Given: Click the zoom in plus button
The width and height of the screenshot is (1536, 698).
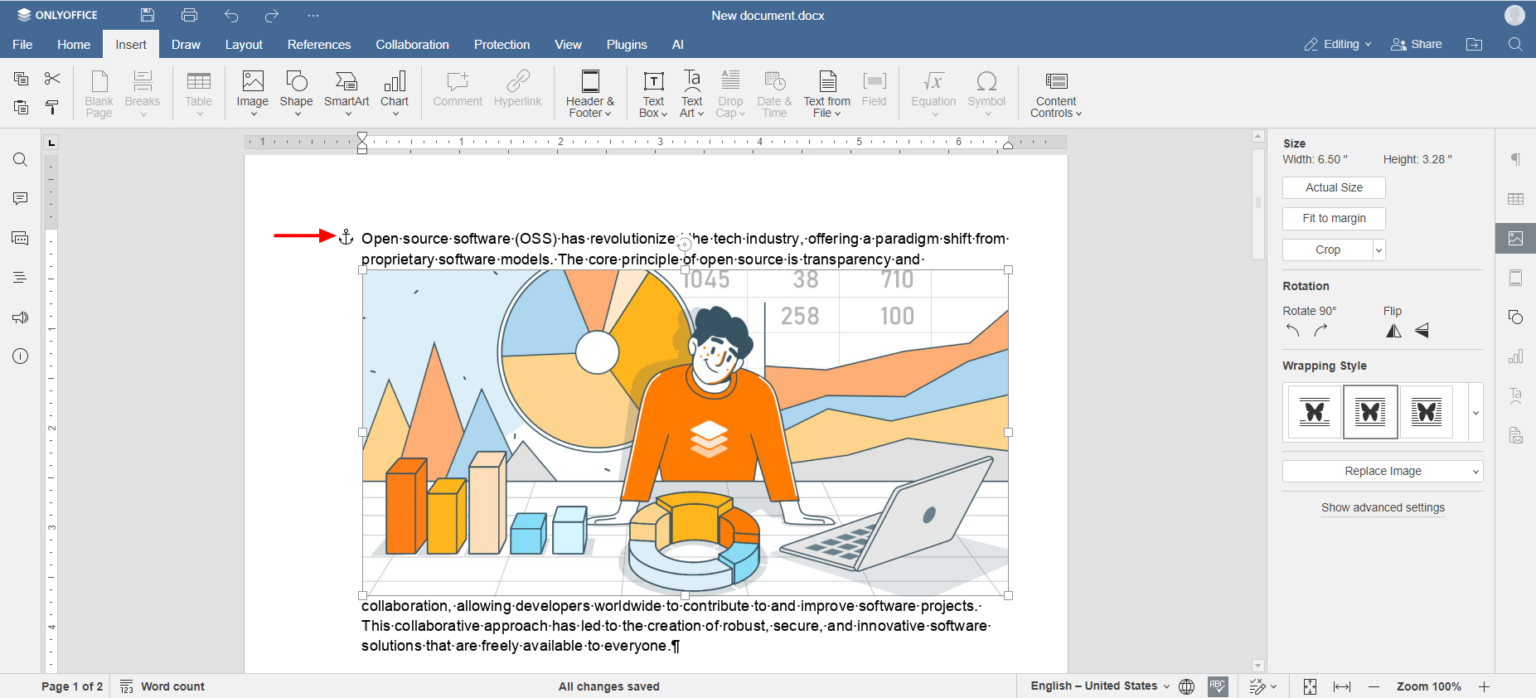Looking at the screenshot, I should tap(1484, 686).
